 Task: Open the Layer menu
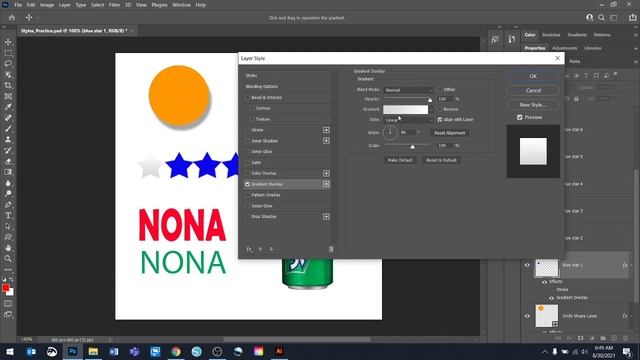(64, 5)
